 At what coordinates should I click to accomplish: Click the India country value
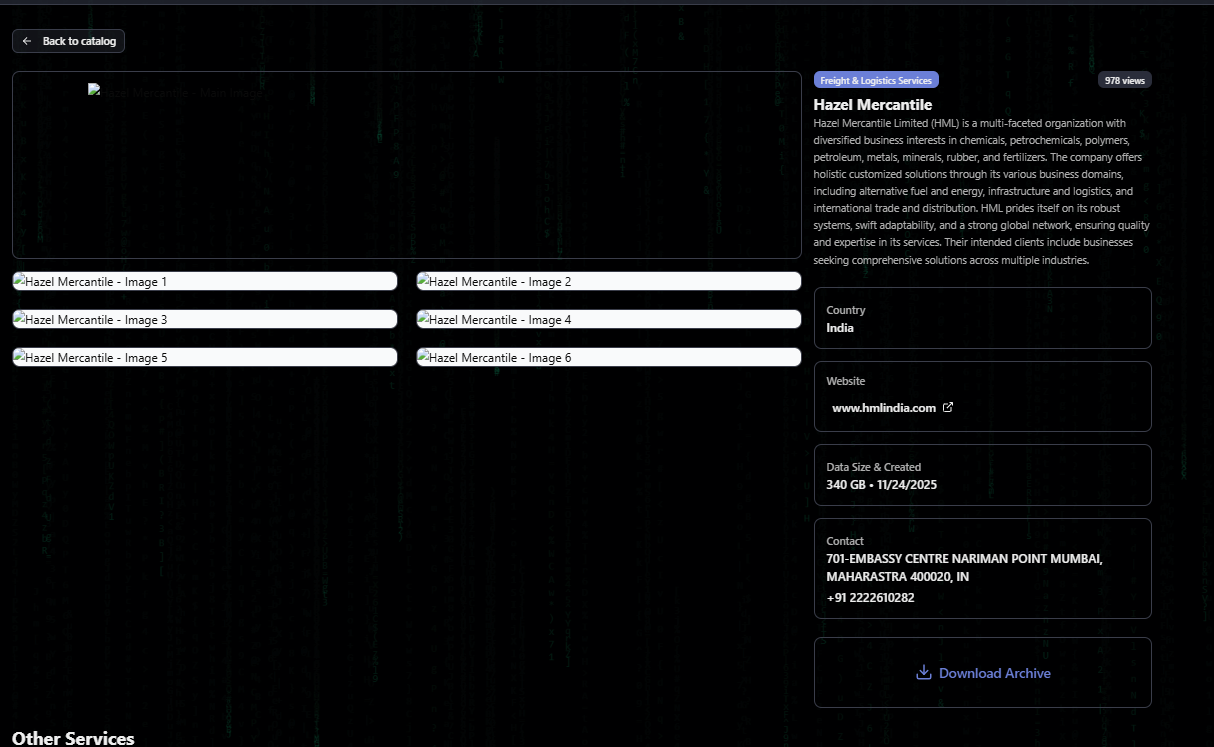pos(840,328)
